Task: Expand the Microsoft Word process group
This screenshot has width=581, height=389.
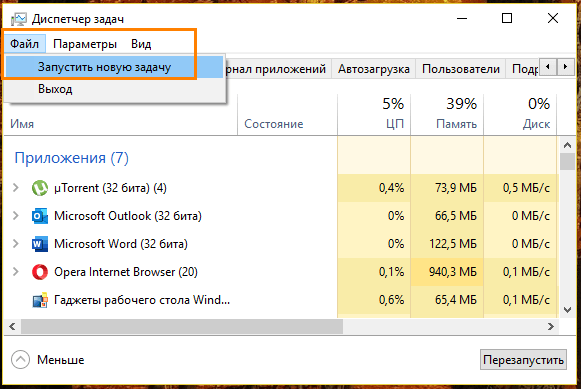Action: pos(16,244)
